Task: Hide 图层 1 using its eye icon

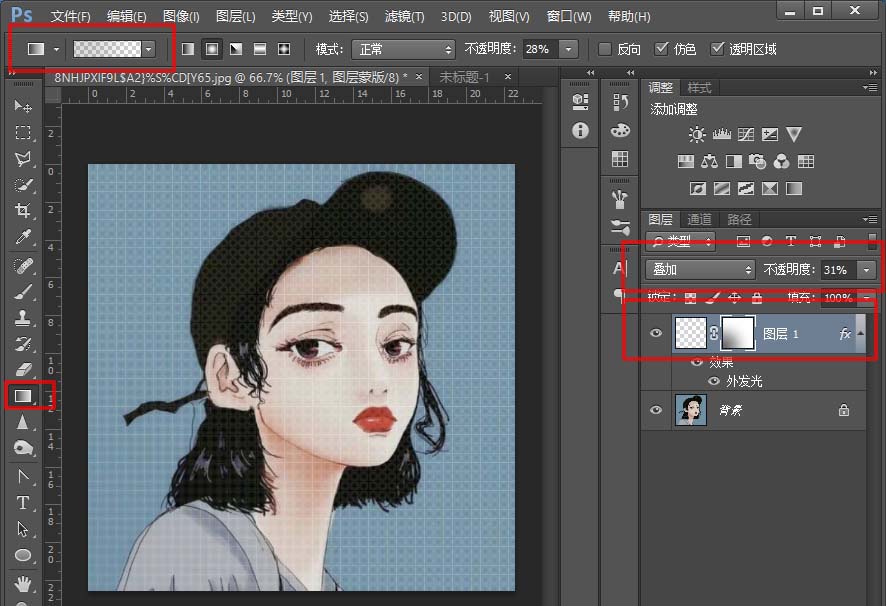Action: [656, 334]
